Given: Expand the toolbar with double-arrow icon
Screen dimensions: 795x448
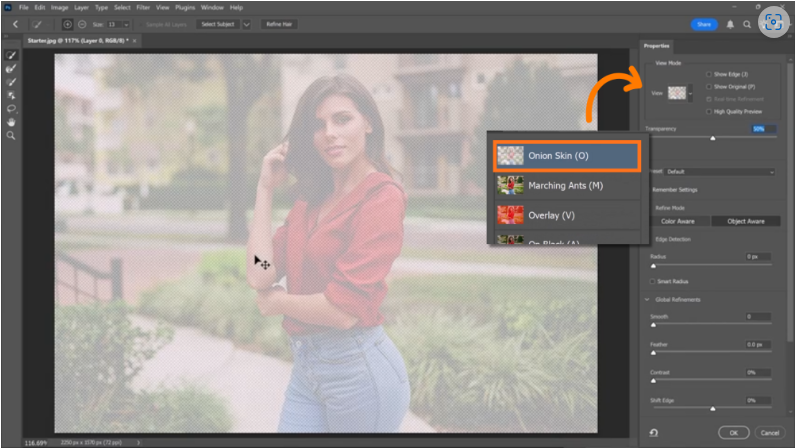Looking at the screenshot, I should (6, 36).
